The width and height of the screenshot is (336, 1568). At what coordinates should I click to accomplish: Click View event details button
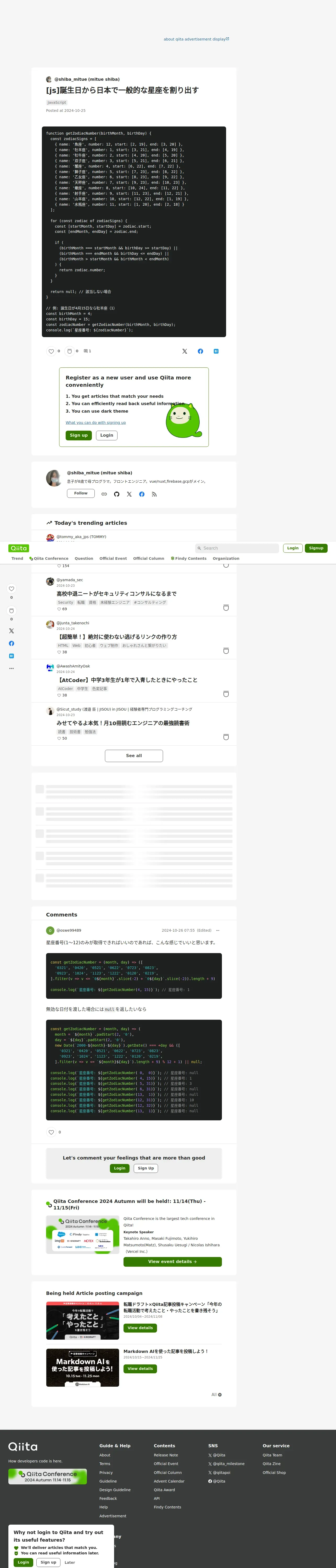(172, 1261)
